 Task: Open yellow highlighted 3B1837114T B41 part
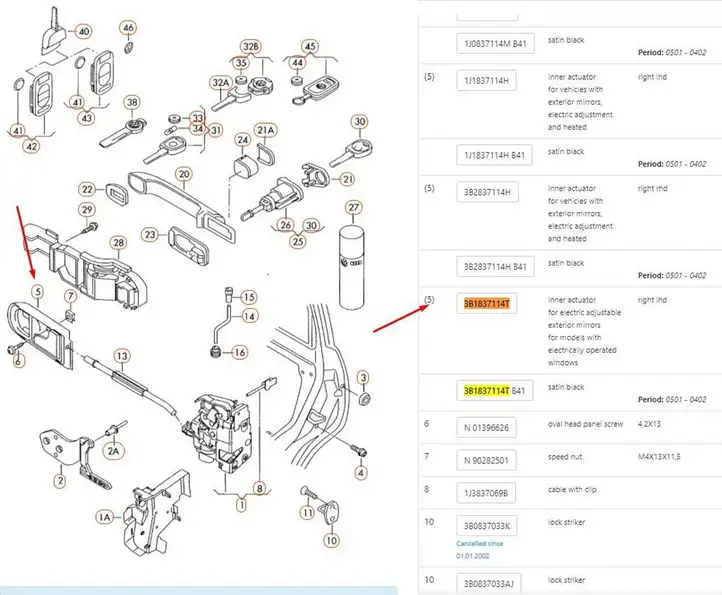coord(495,391)
